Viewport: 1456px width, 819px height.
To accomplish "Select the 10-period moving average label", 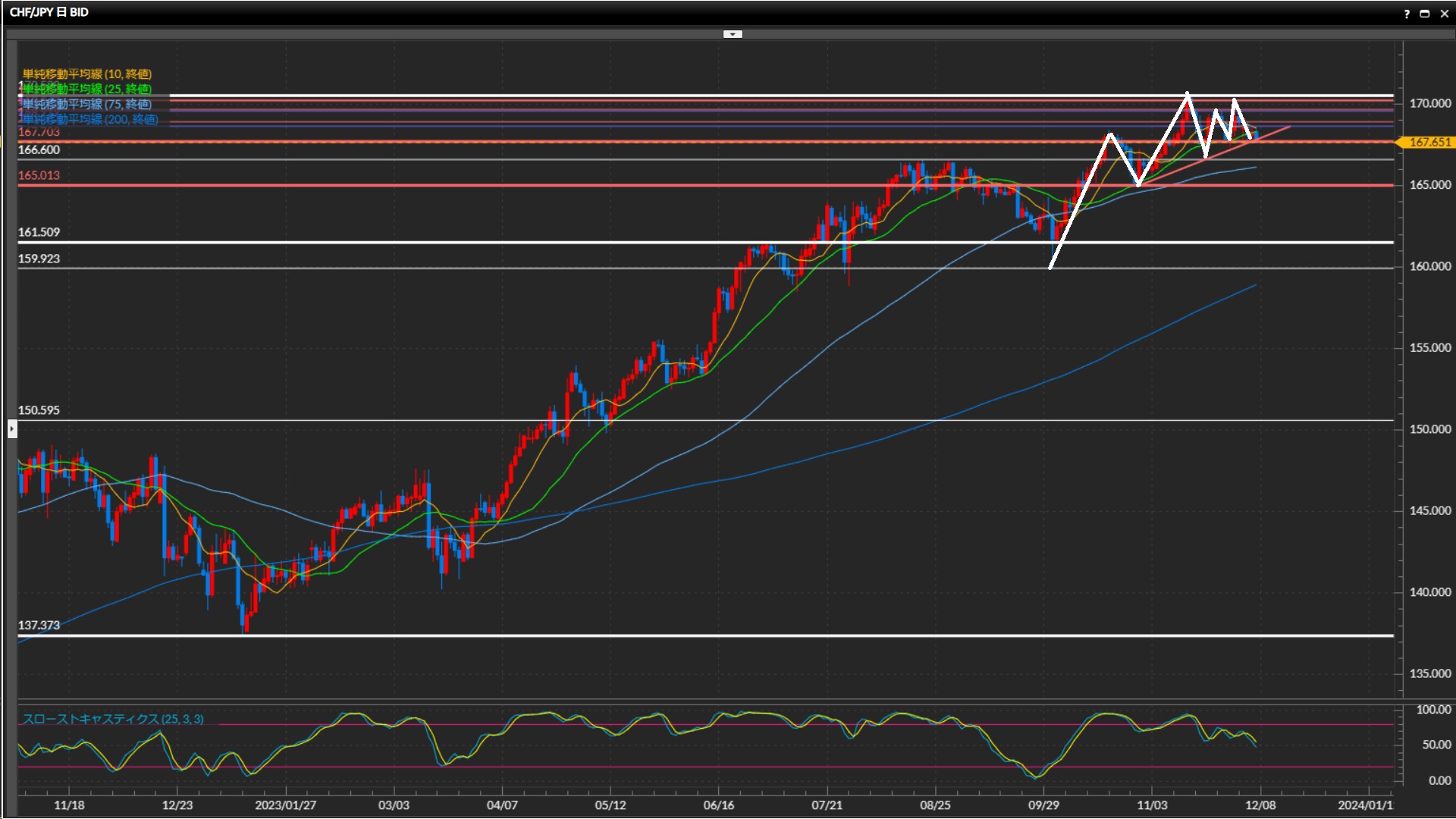I will pyautogui.click(x=86, y=74).
